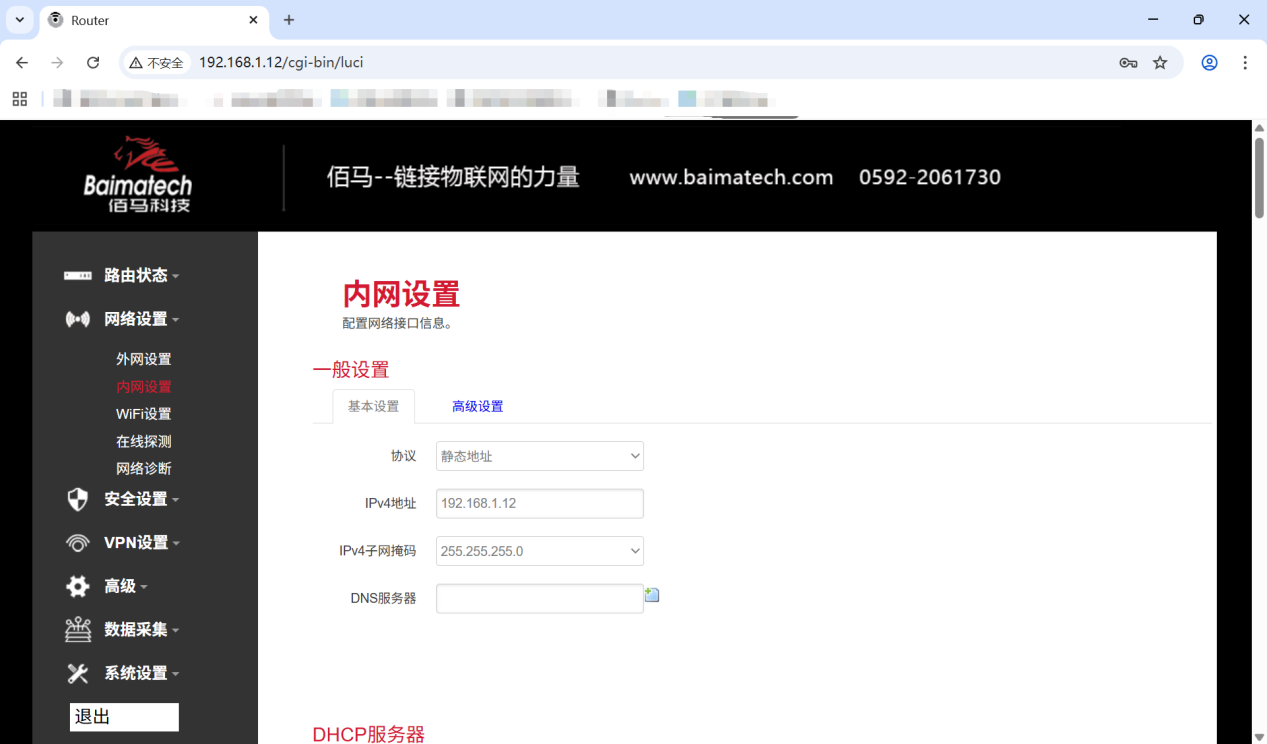1267x744 pixels.
Task: Open the WiFi设置 link in sidebar
Action: [143, 413]
